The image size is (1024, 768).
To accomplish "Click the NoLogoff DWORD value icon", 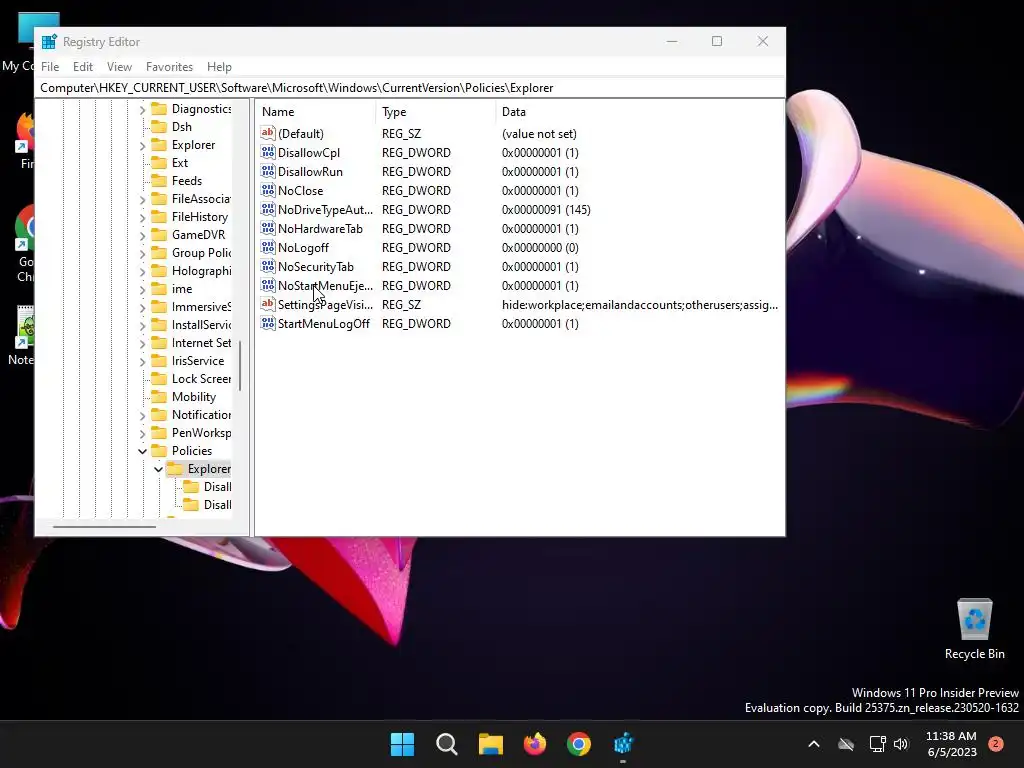I will (x=268, y=248).
